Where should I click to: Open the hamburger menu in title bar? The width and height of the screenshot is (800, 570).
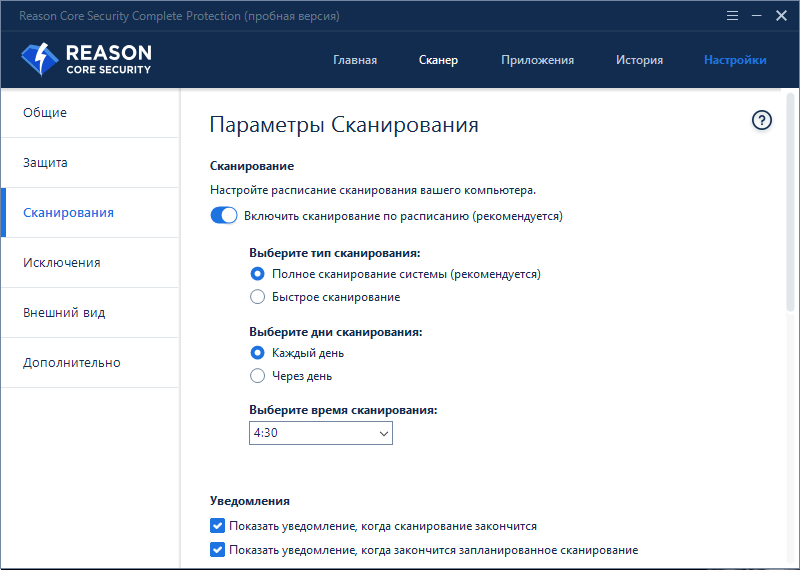(x=732, y=16)
